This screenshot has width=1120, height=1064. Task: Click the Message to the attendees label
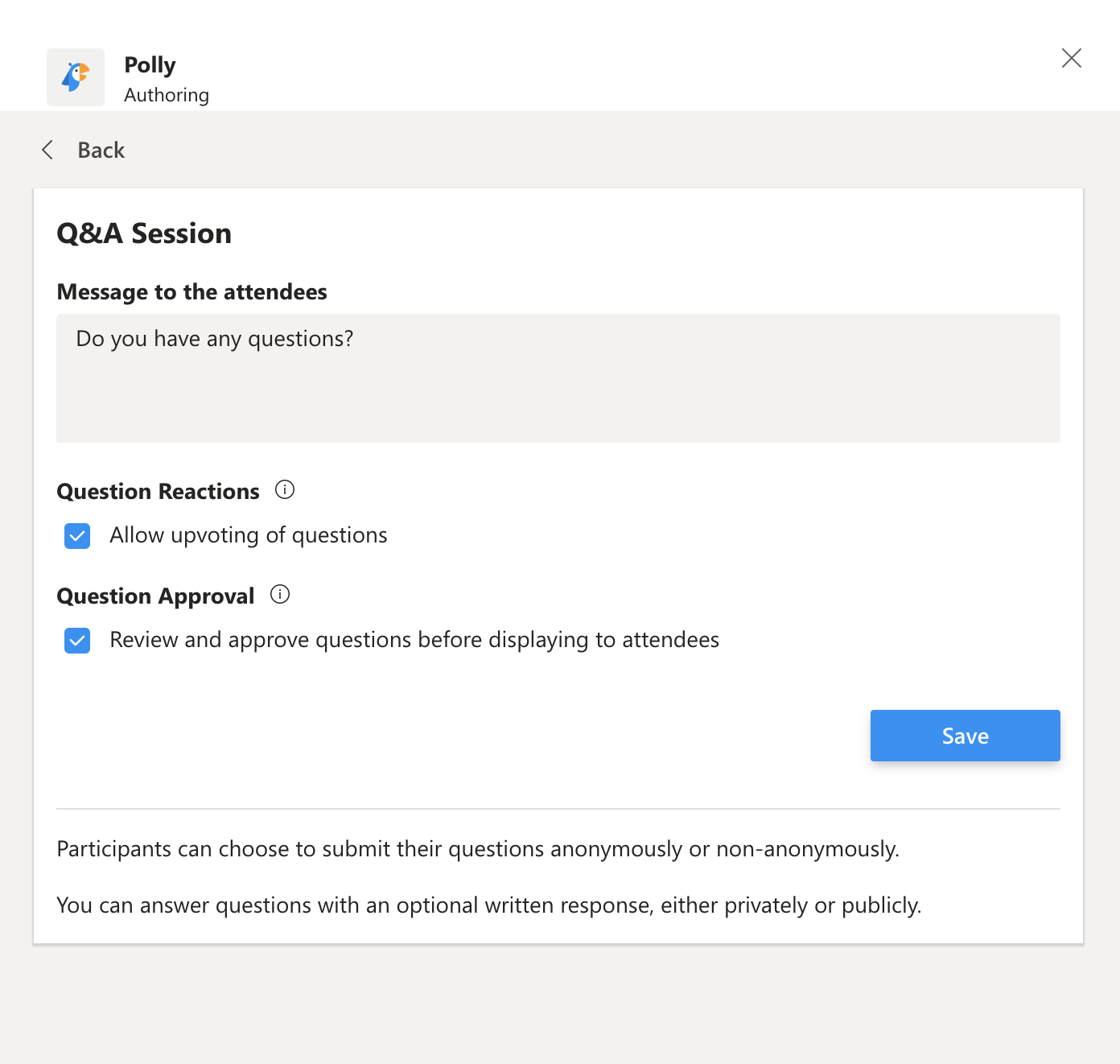pos(191,291)
